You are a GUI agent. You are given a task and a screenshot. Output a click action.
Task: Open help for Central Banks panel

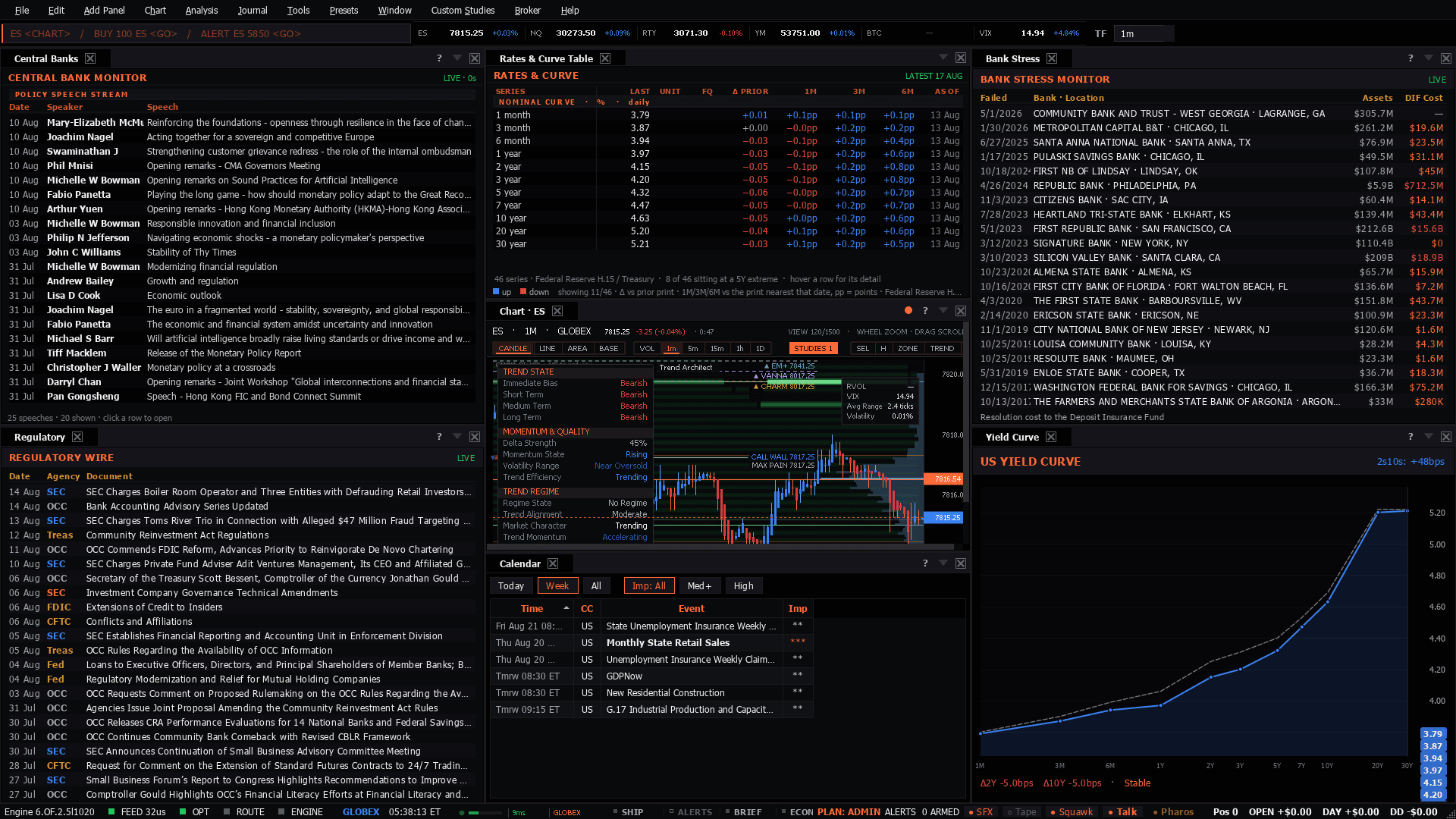tap(439, 58)
